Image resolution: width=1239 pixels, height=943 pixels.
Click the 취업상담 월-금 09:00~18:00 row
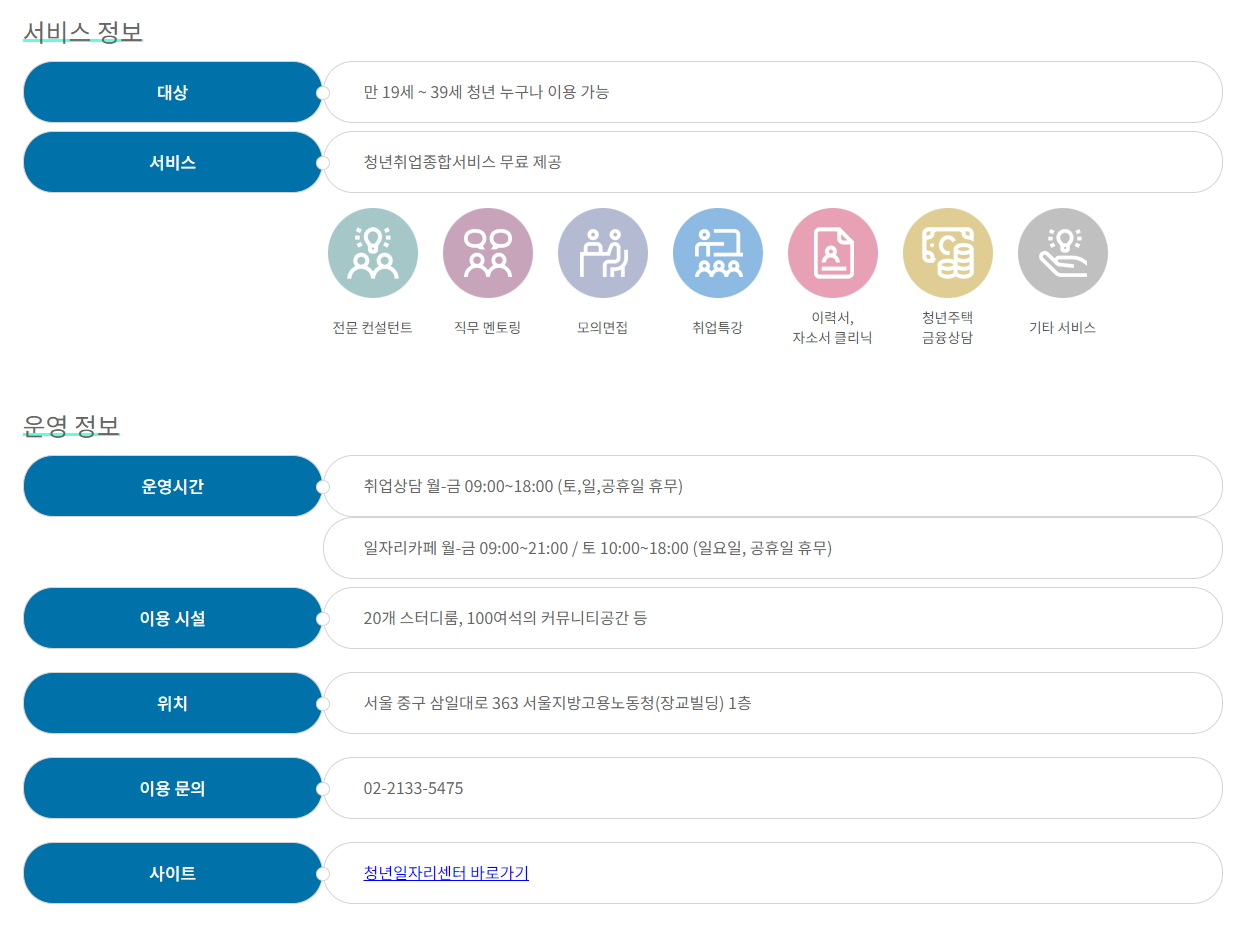(x=773, y=486)
